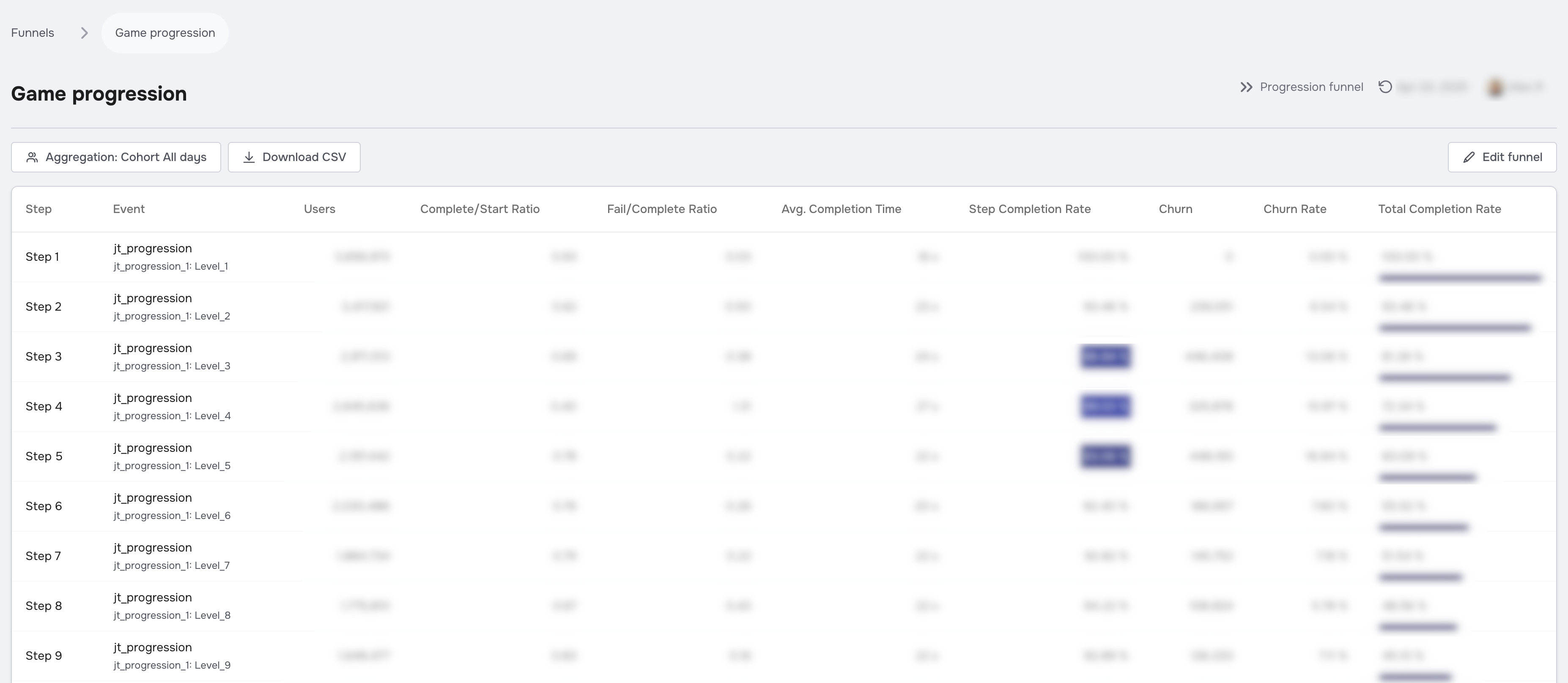Image resolution: width=1568 pixels, height=683 pixels.
Task: Select the Step 1 row label
Action: (x=42, y=257)
